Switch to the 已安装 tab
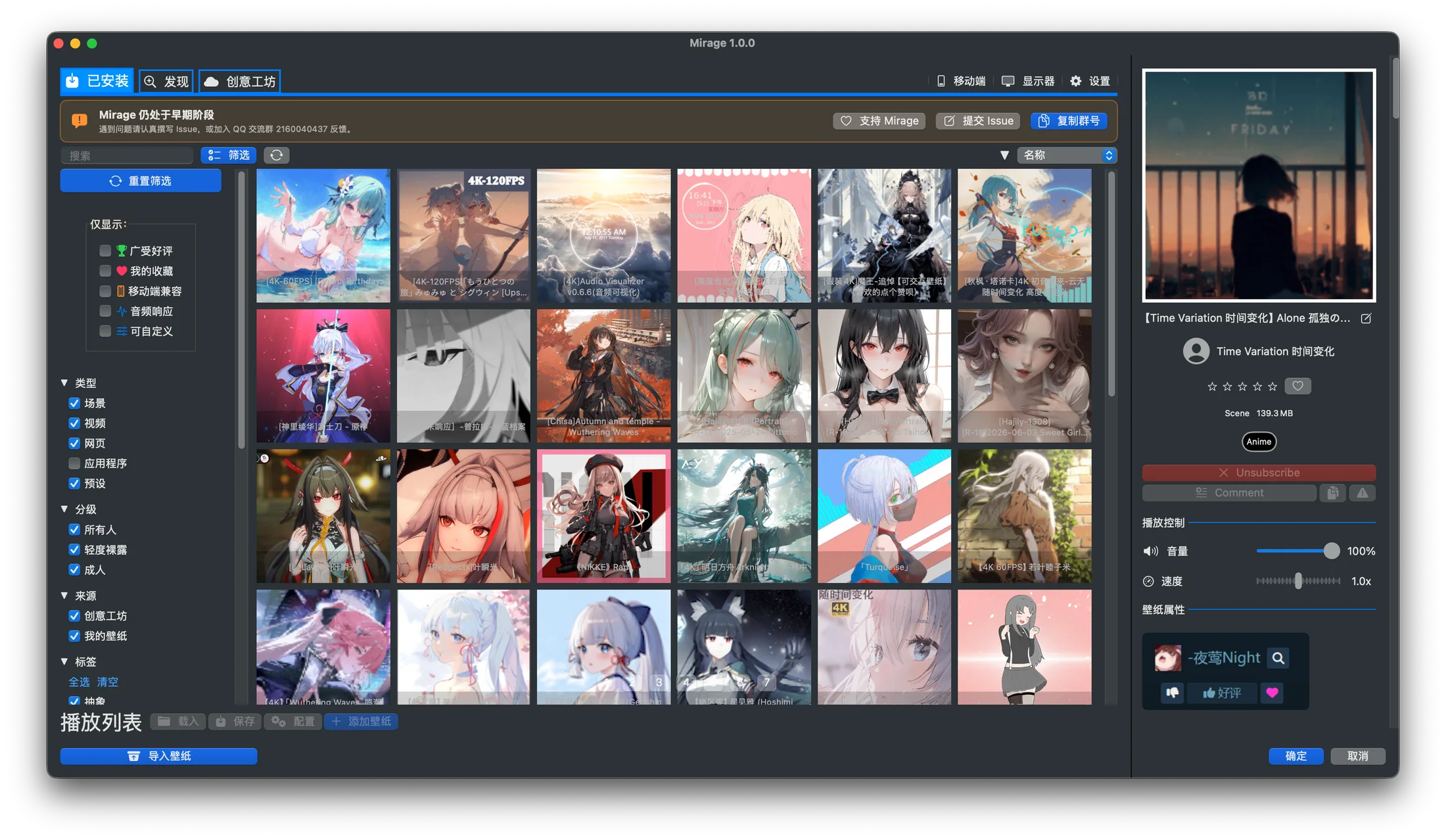The width and height of the screenshot is (1446, 840). click(97, 81)
